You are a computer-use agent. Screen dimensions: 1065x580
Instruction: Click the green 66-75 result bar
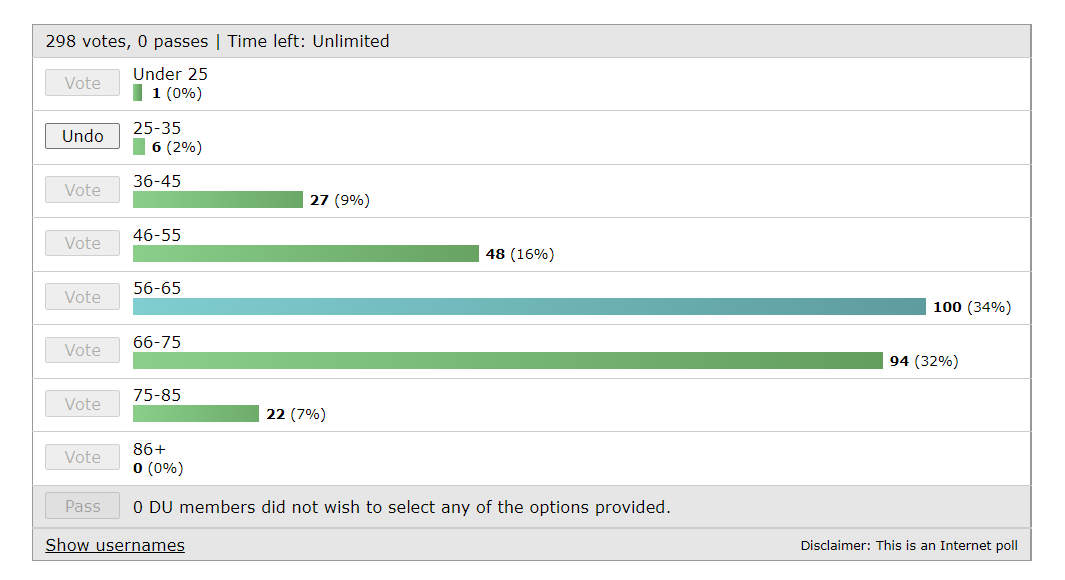tap(507, 360)
